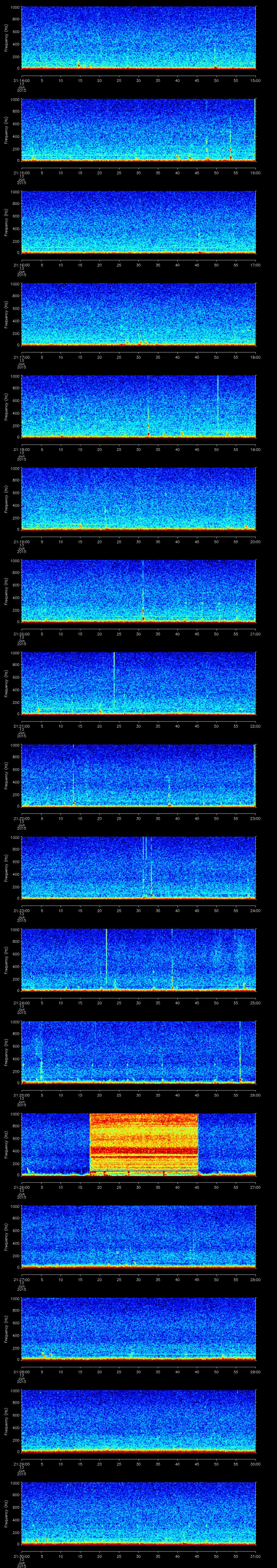Click the 21:30:00 start time label

click(x=21, y=1556)
